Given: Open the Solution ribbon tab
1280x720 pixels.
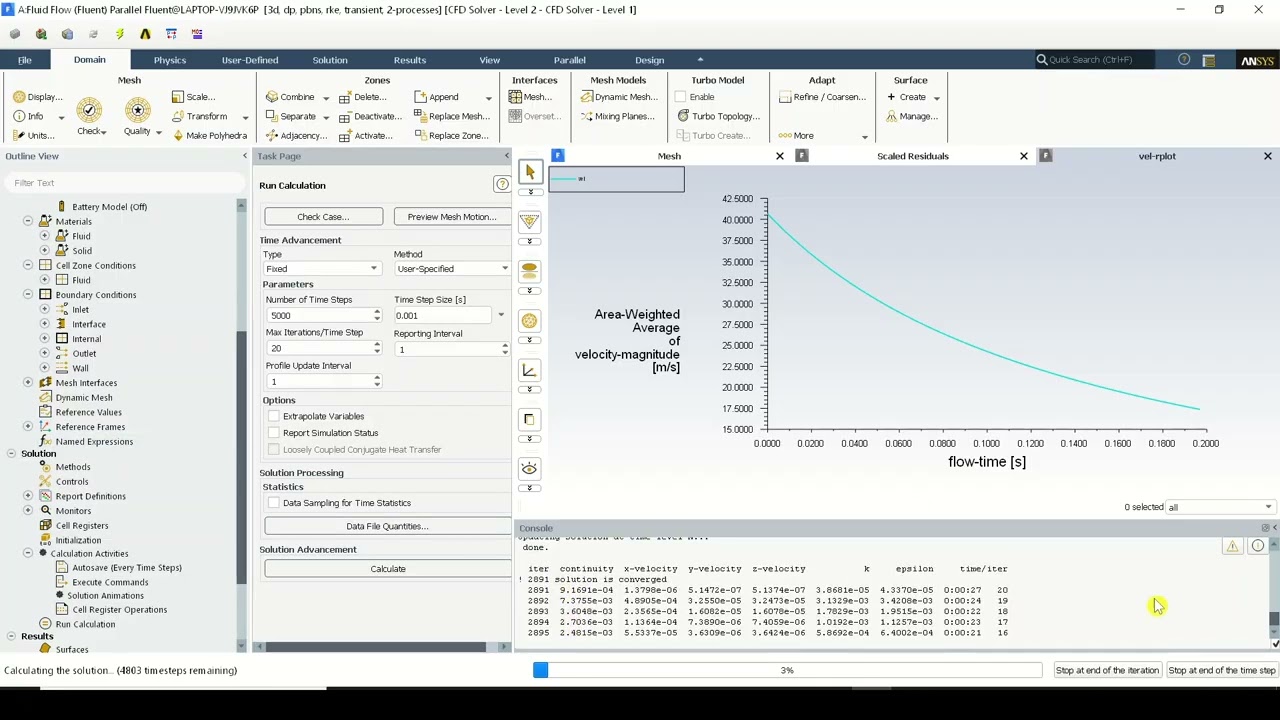Looking at the screenshot, I should (x=329, y=60).
